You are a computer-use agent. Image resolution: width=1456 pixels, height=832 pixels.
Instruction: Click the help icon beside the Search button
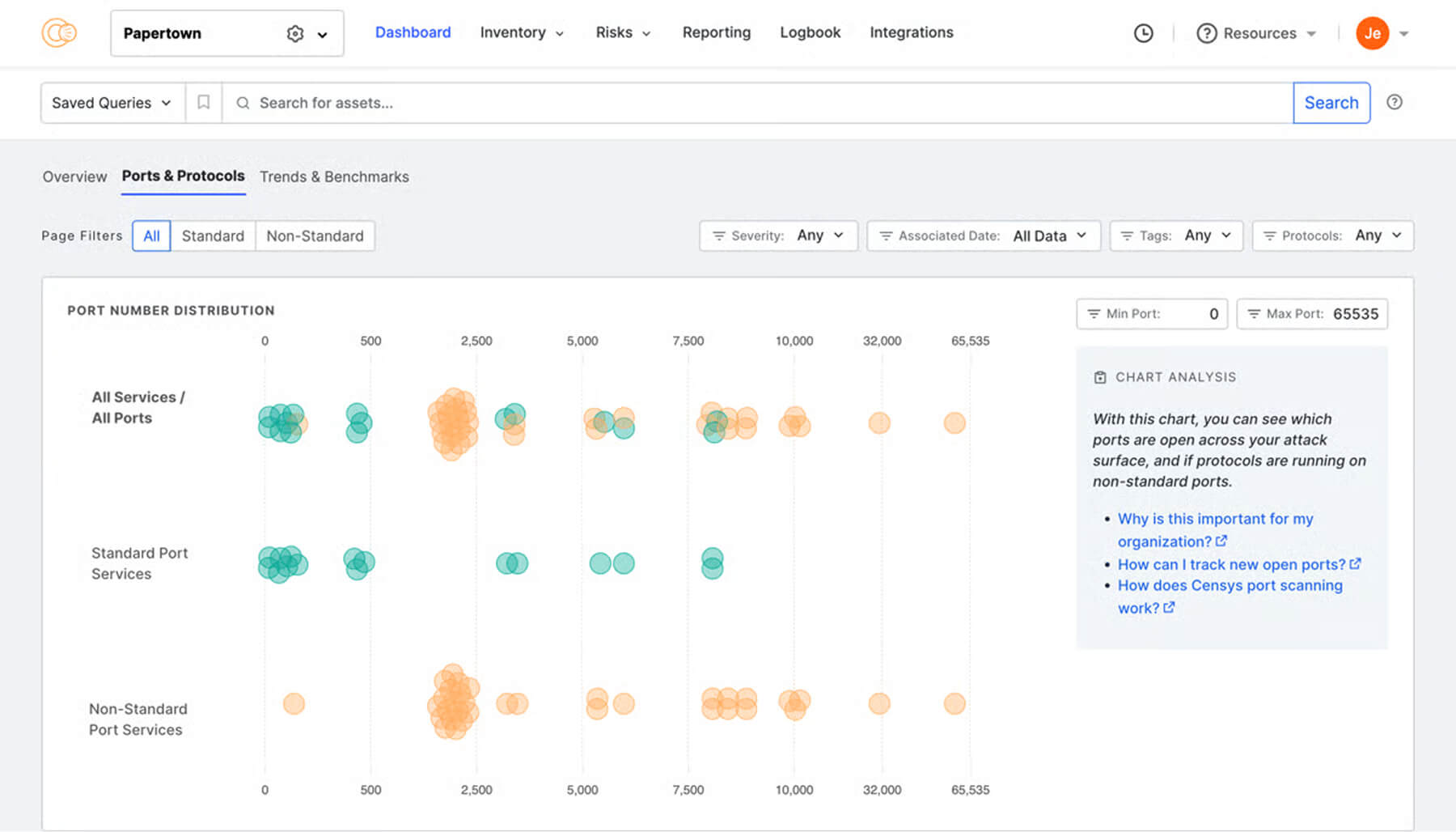[x=1395, y=102]
